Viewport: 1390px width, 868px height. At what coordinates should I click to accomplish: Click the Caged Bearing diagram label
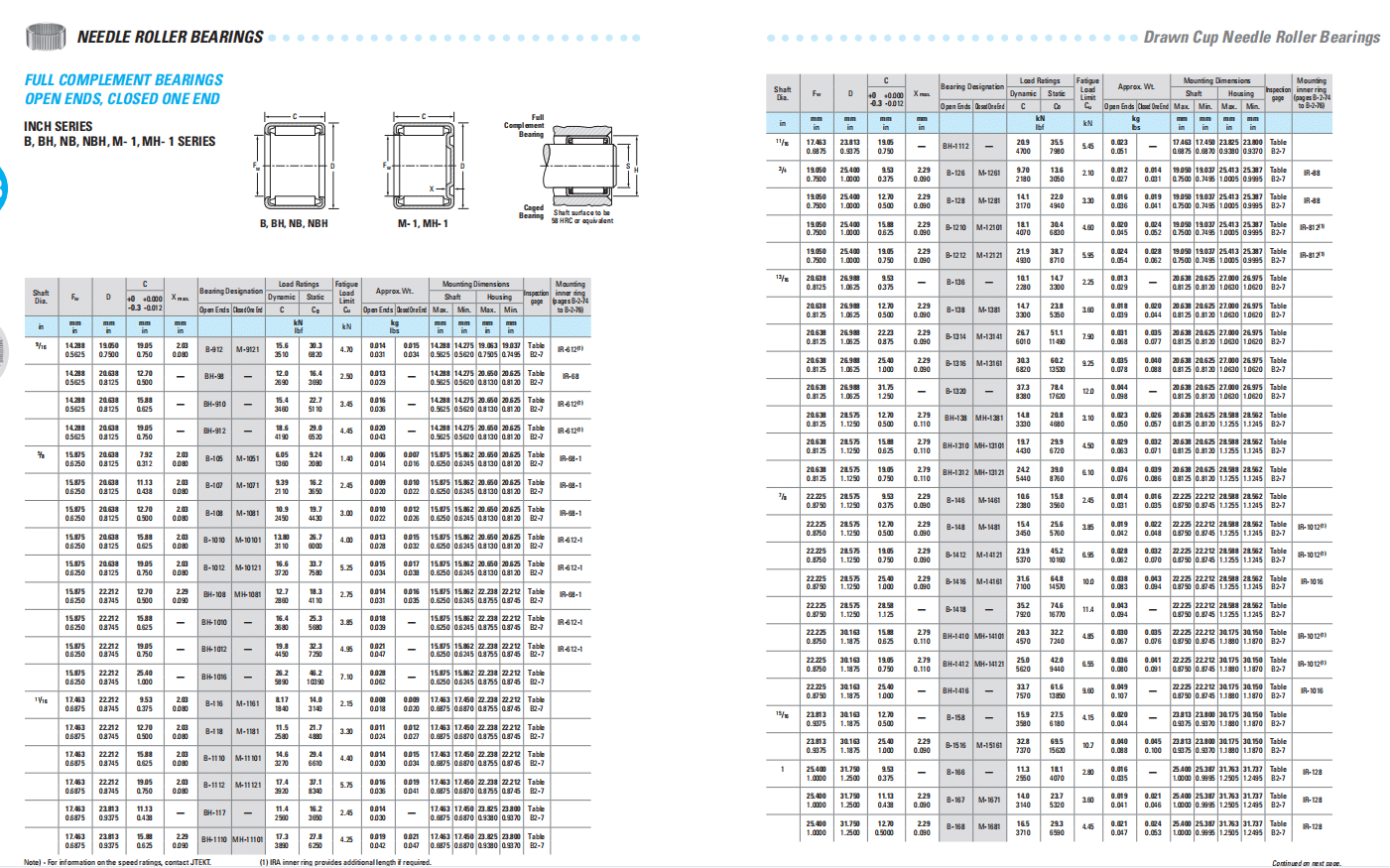click(533, 211)
